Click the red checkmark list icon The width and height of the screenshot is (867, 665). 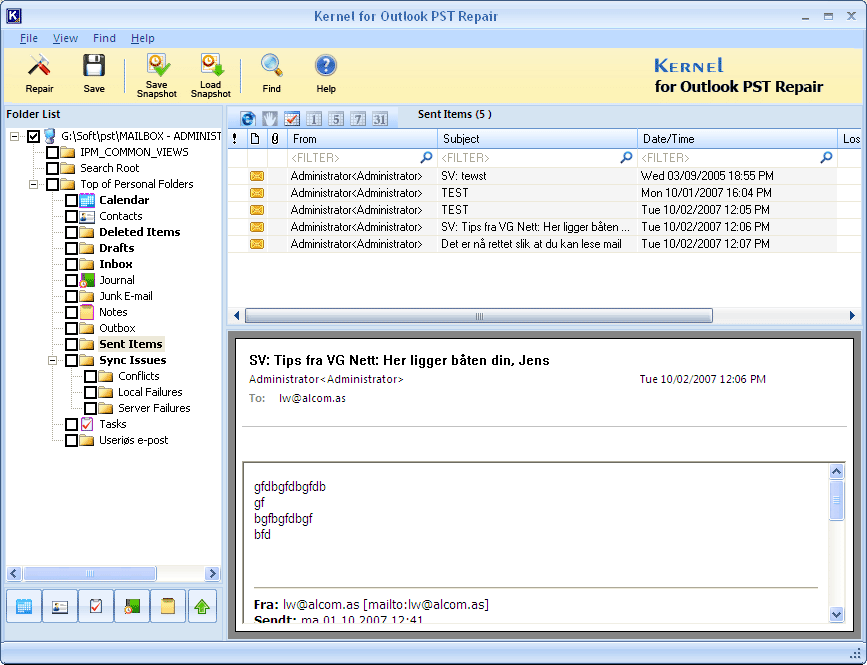(292, 118)
